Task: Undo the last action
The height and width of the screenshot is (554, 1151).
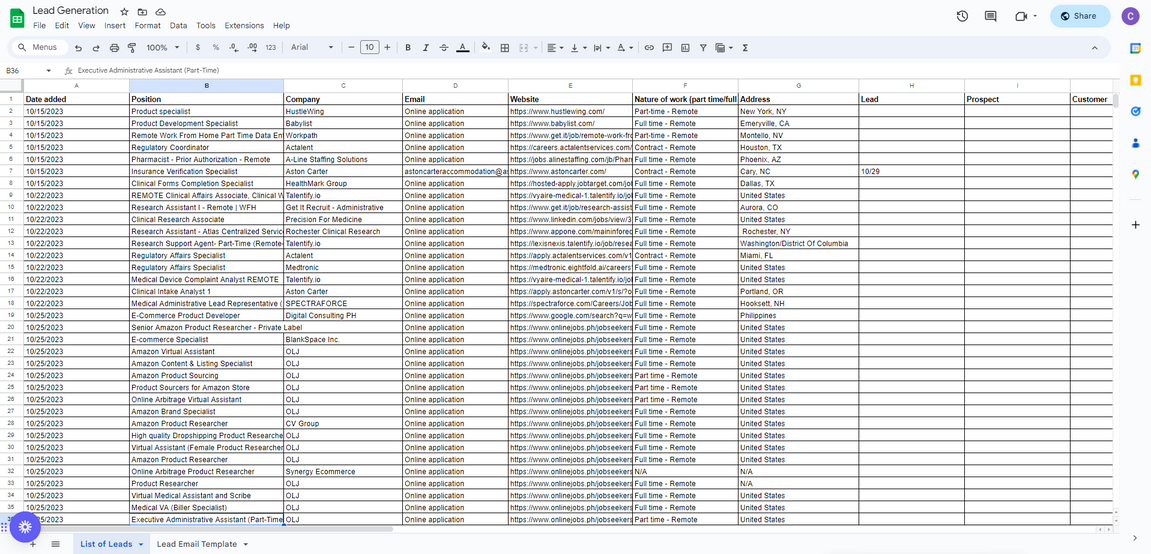Action: [x=78, y=48]
